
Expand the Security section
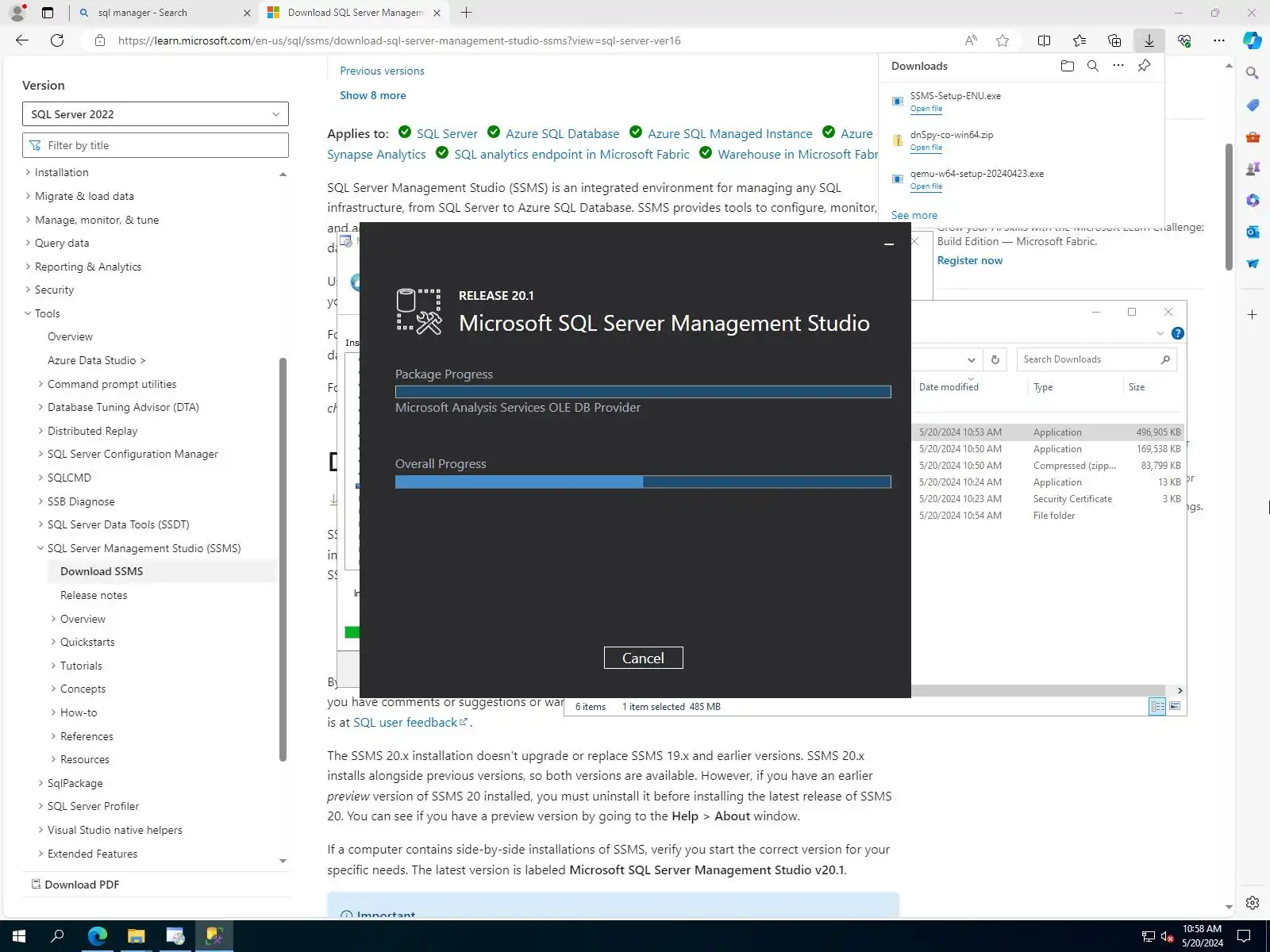pos(29,290)
